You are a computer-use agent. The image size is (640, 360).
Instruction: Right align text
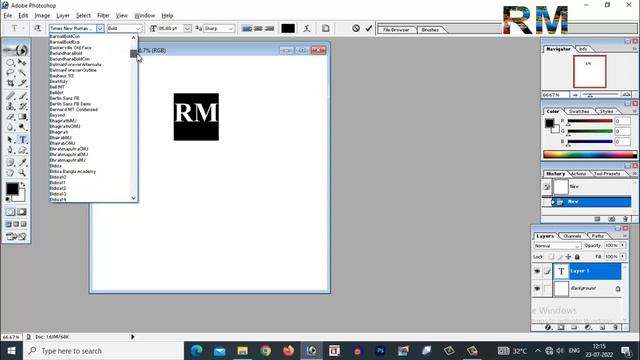pos(269,29)
